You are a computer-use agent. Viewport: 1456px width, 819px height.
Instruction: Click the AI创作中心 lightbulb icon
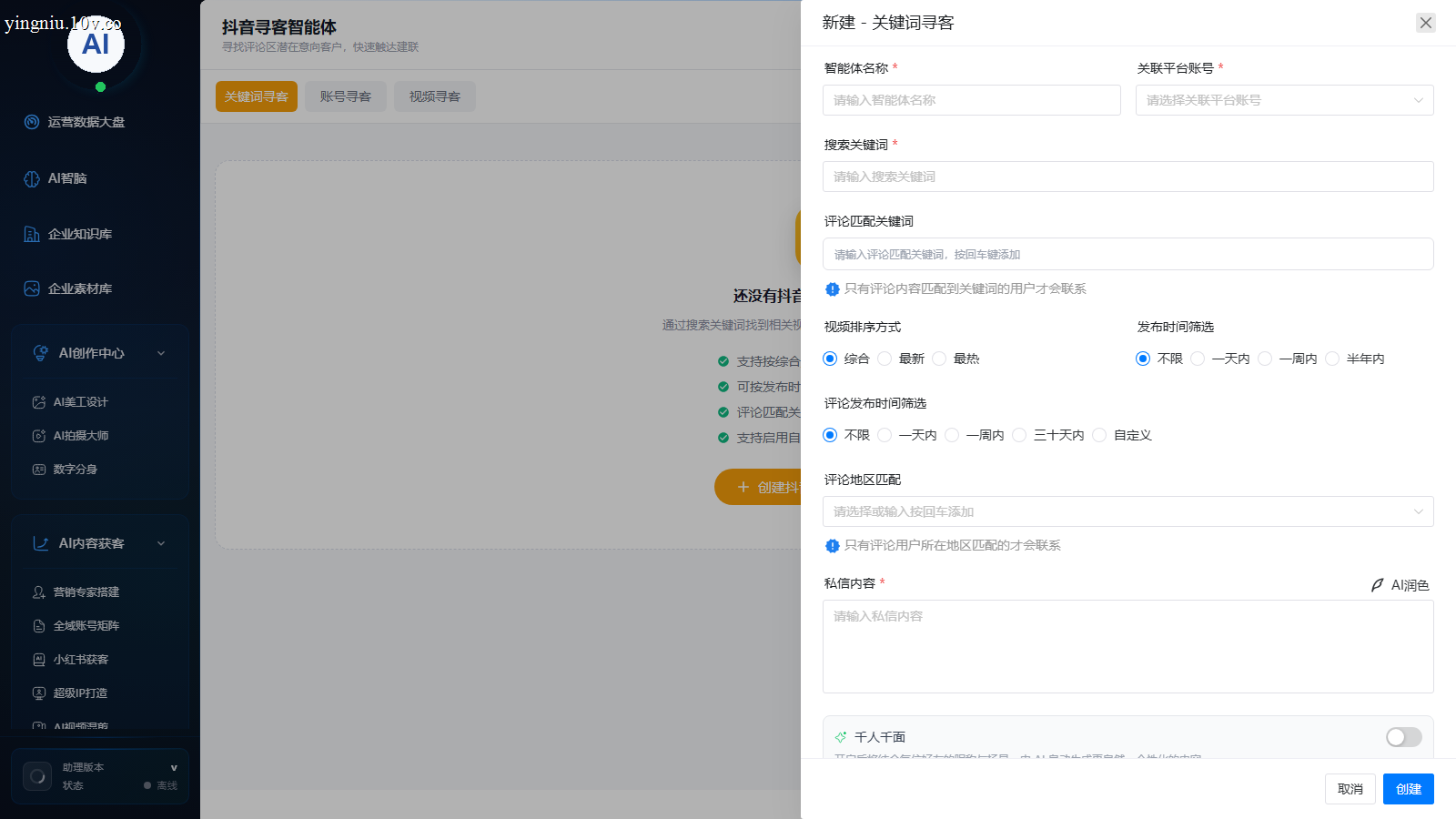(x=41, y=353)
